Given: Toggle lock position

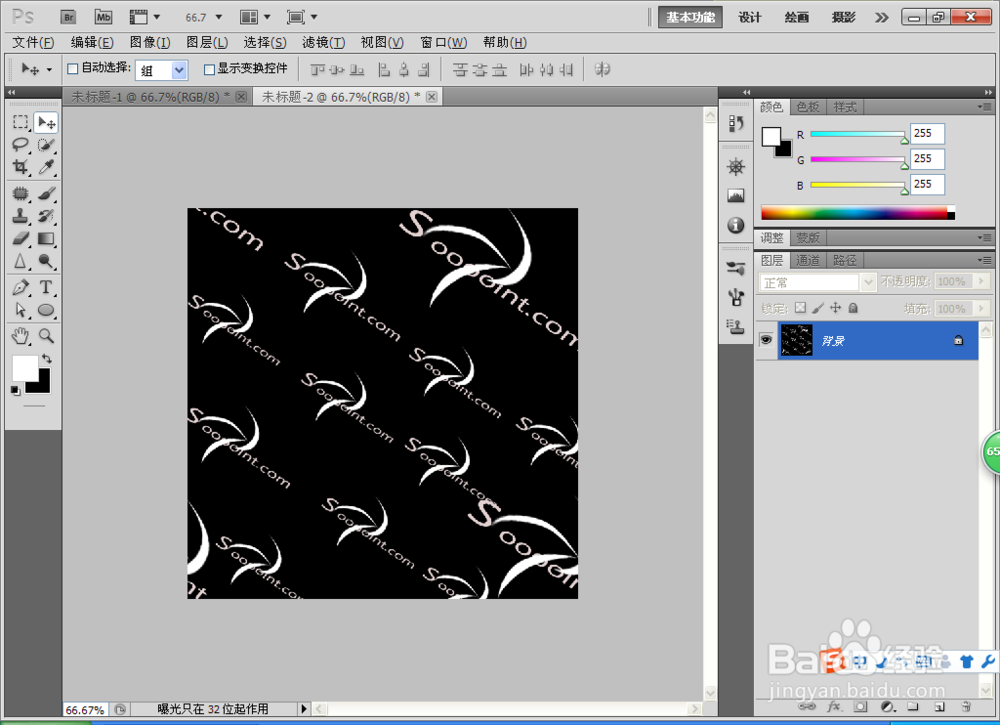Looking at the screenshot, I should tap(835, 309).
